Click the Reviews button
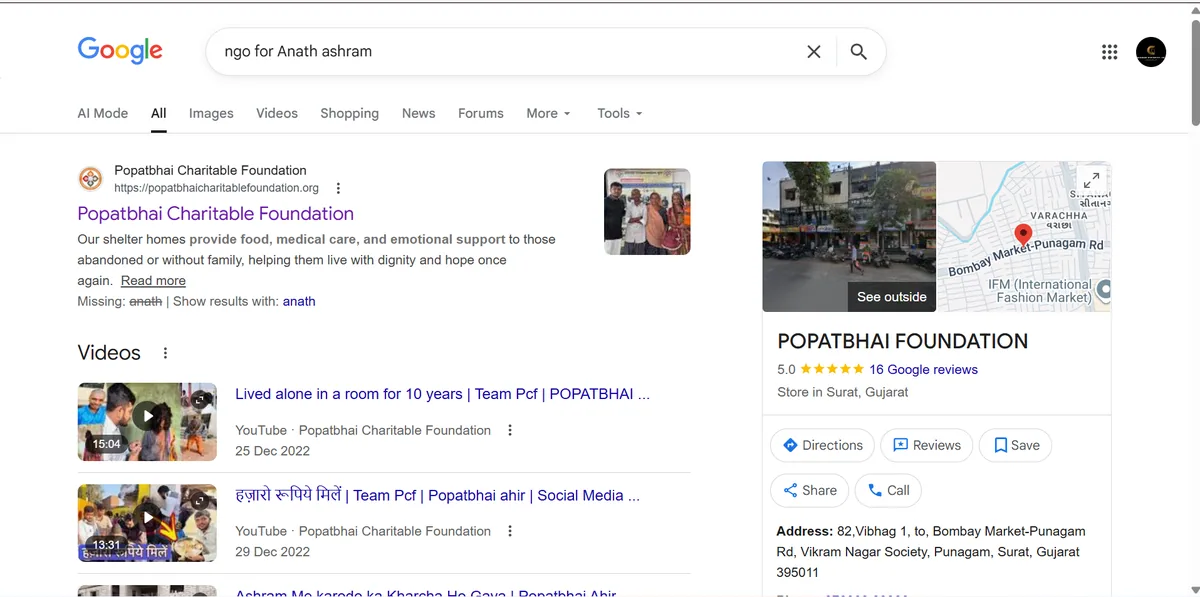Image resolution: width=1200 pixels, height=597 pixels. point(926,445)
